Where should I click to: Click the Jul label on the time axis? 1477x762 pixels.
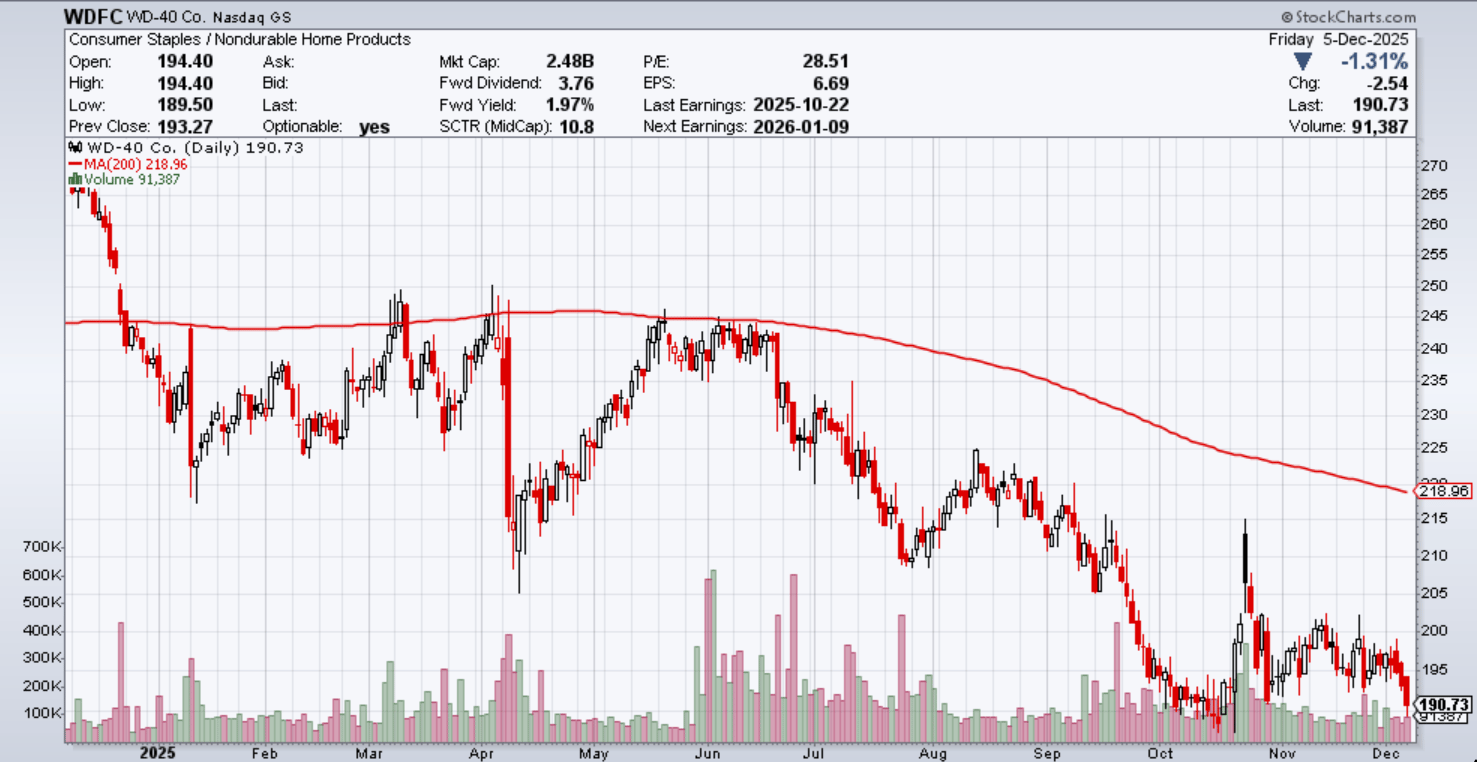click(813, 752)
